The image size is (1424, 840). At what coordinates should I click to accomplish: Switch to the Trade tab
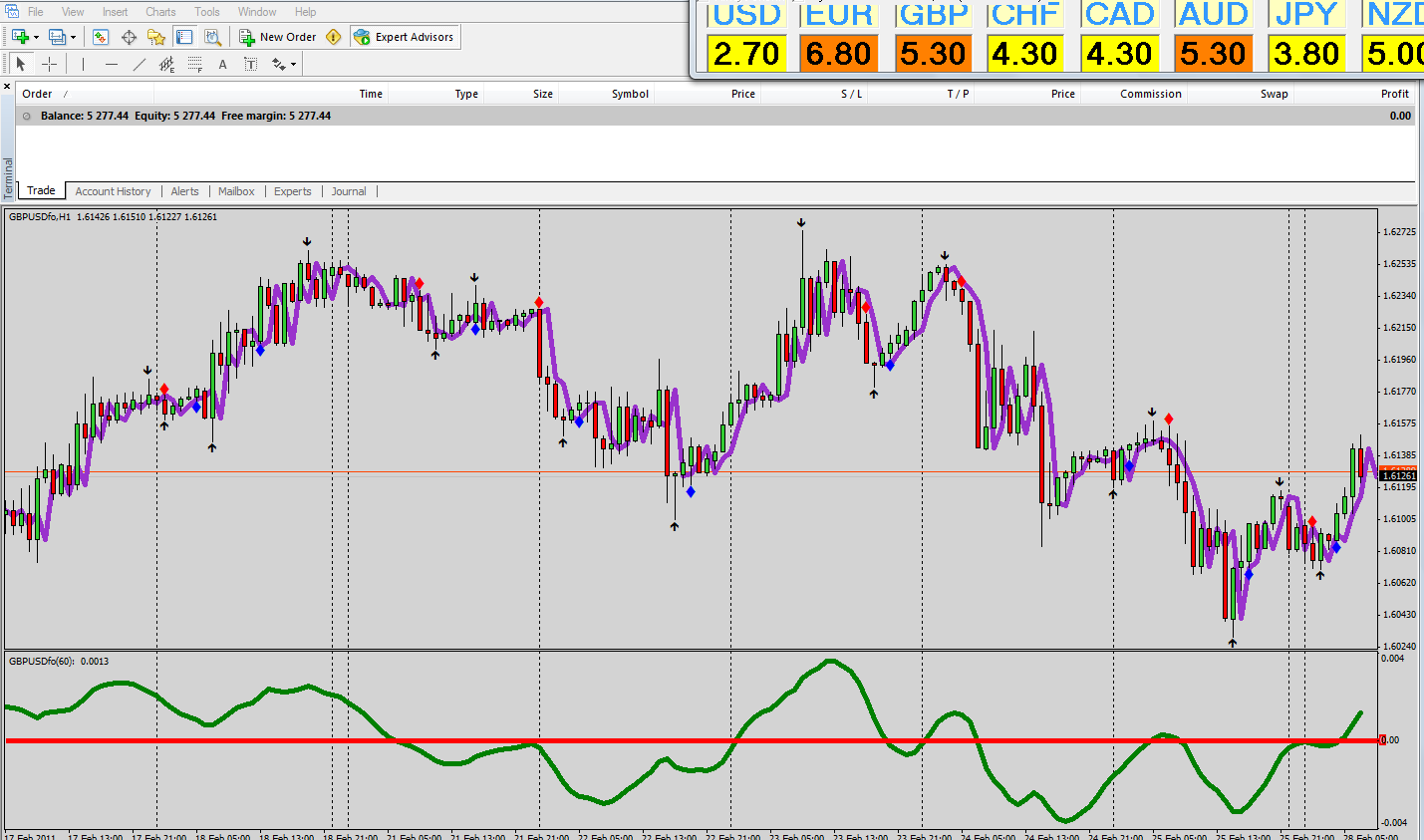point(41,190)
